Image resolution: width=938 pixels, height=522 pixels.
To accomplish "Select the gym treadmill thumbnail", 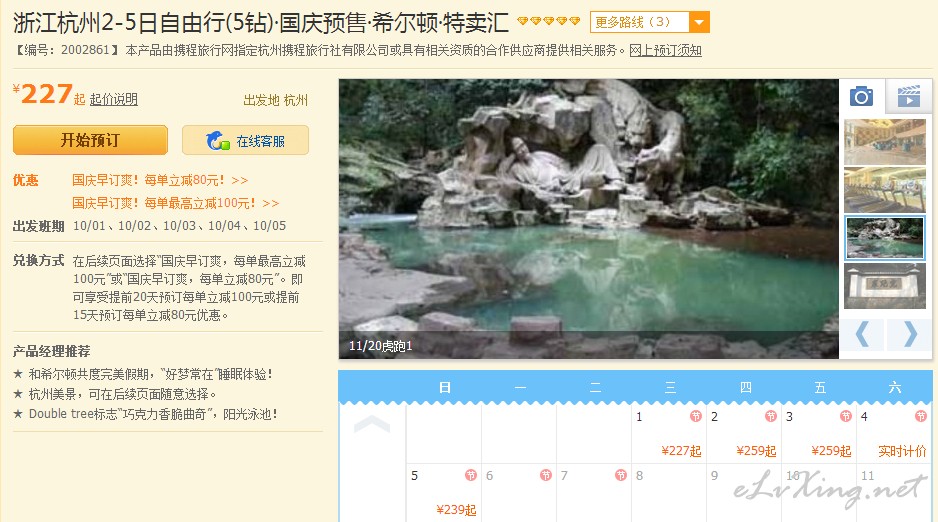I will [x=885, y=190].
